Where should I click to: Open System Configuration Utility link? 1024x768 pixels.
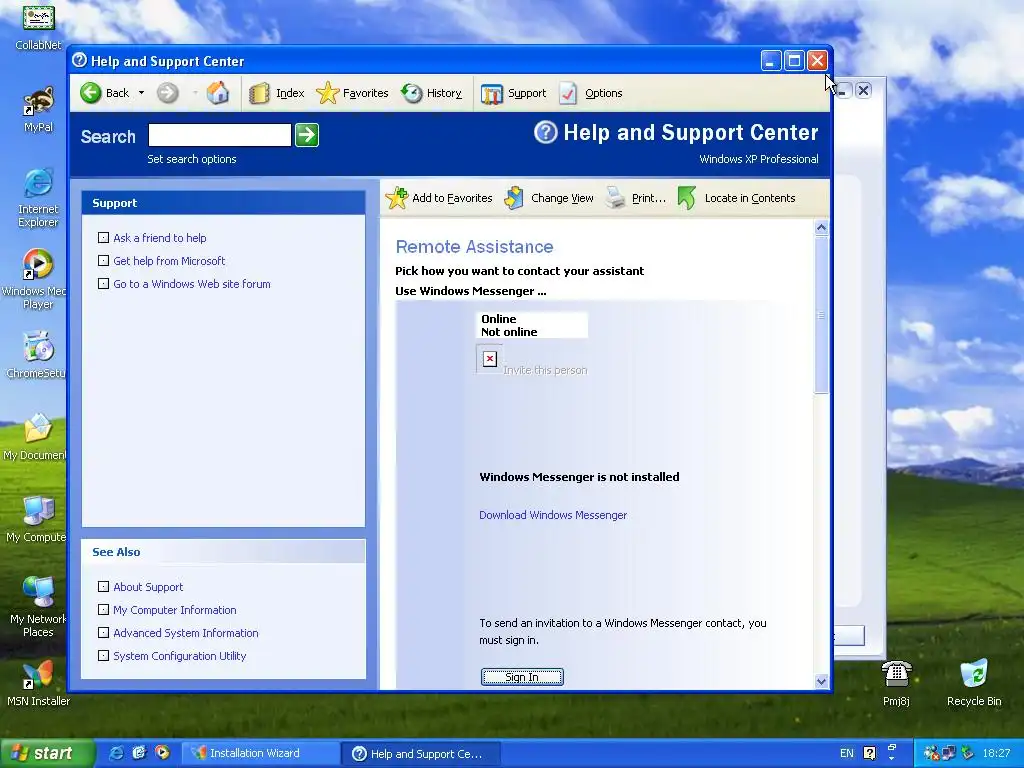(x=180, y=656)
